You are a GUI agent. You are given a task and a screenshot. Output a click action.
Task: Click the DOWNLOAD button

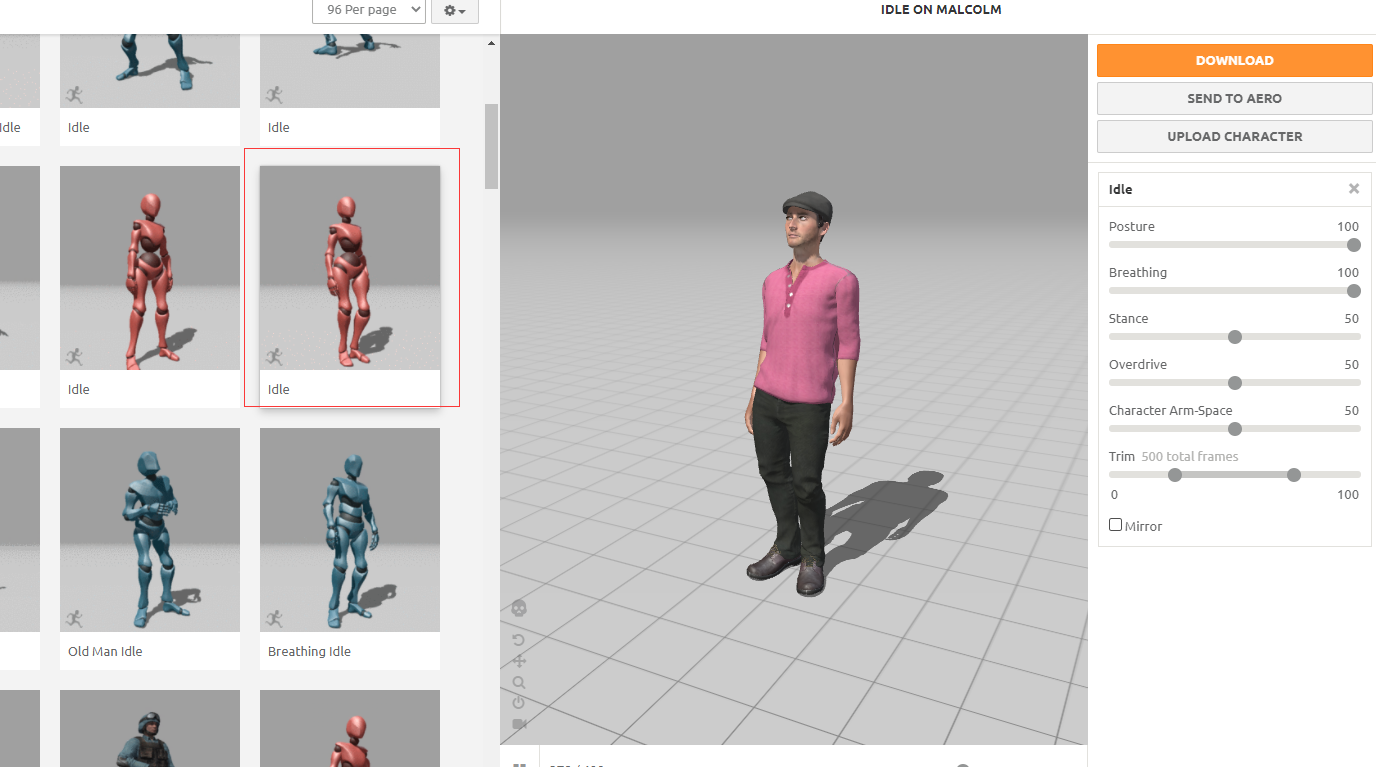click(x=1234, y=60)
